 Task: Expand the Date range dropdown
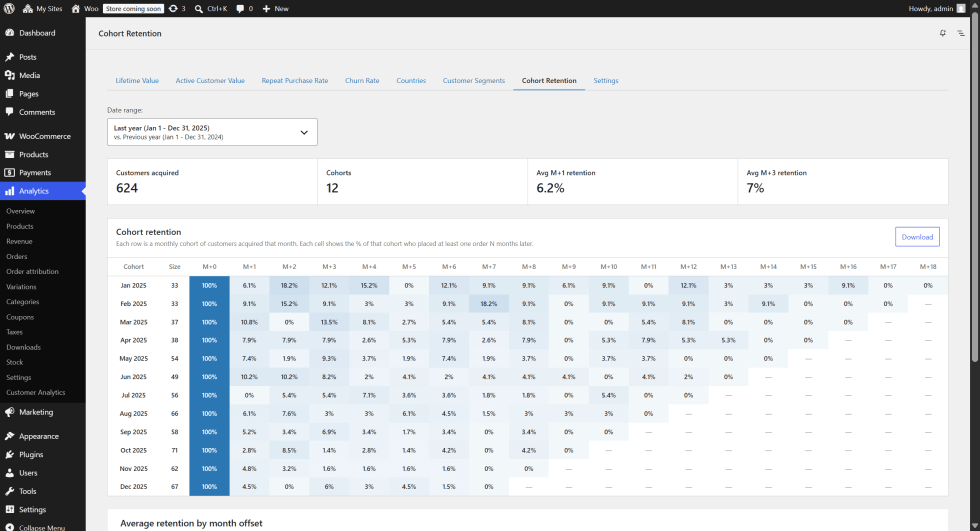tap(212, 132)
